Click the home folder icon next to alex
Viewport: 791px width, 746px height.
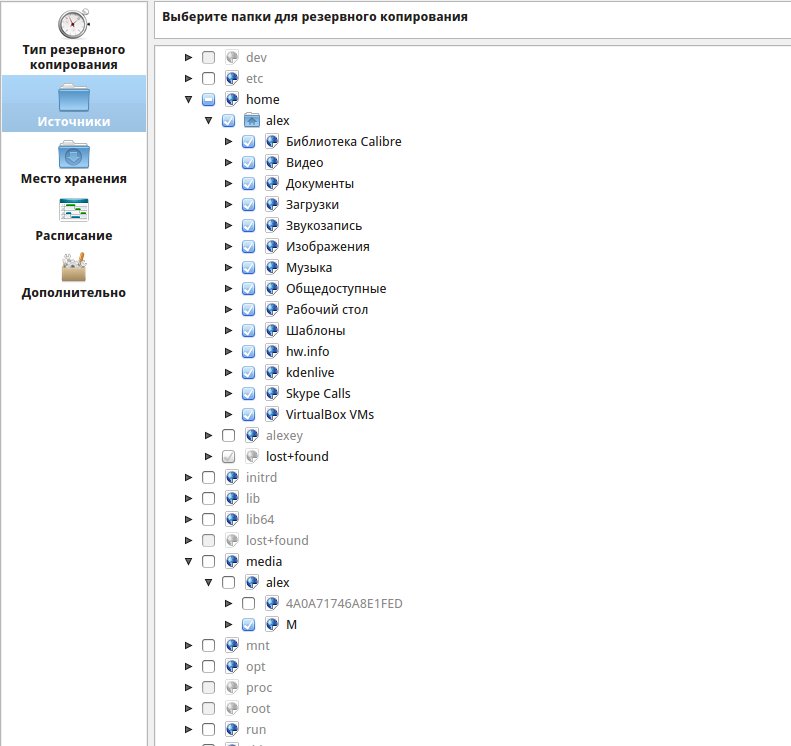[252, 121]
